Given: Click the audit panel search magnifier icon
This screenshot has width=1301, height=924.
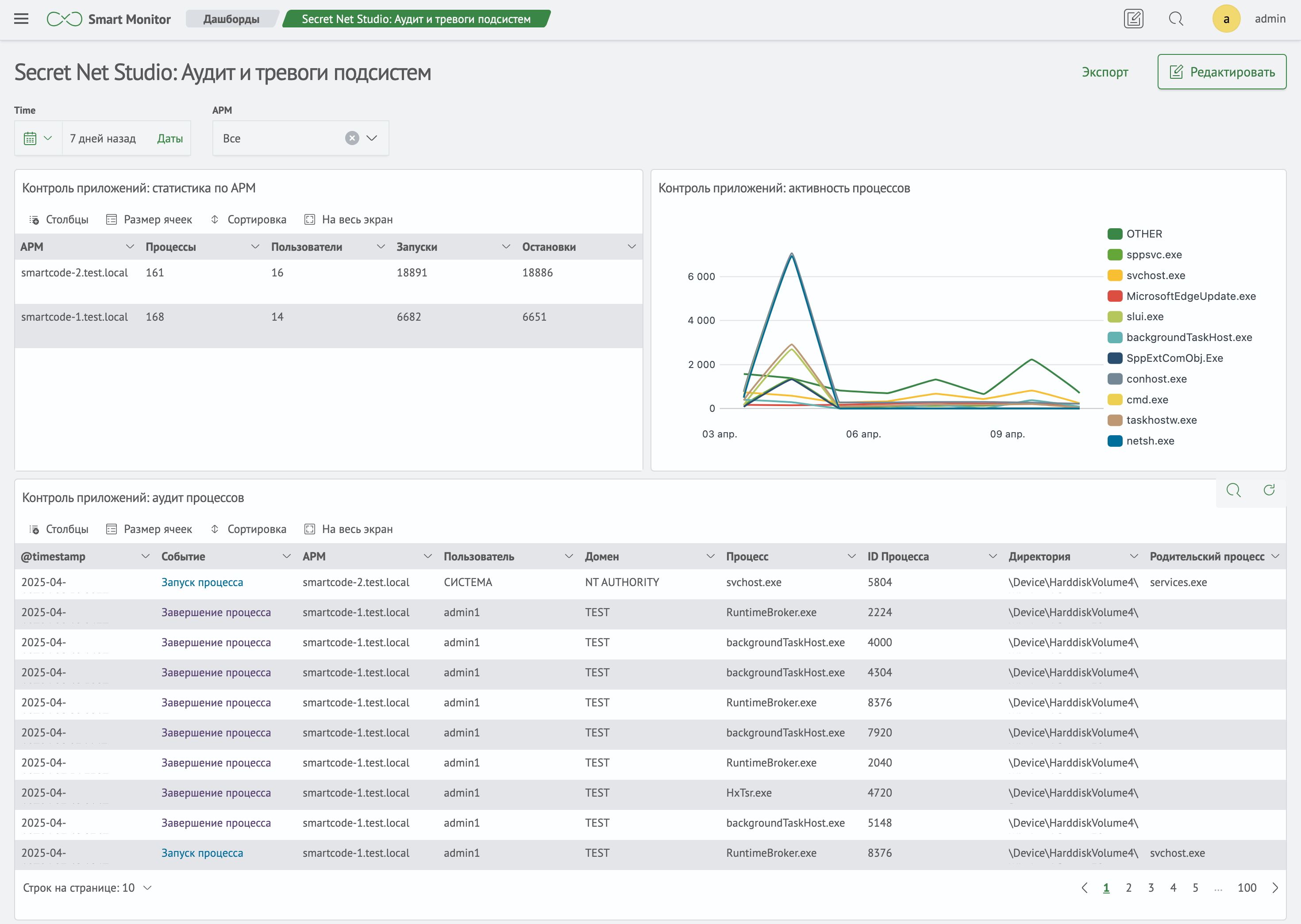Looking at the screenshot, I should point(1233,491).
